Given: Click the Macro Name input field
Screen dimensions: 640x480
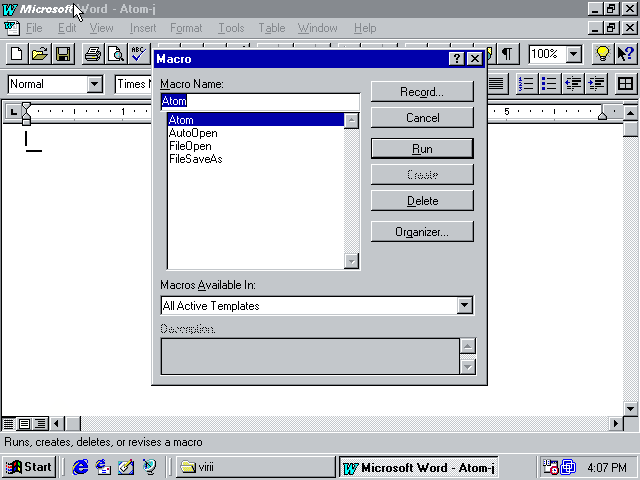Looking at the screenshot, I should [260, 101].
